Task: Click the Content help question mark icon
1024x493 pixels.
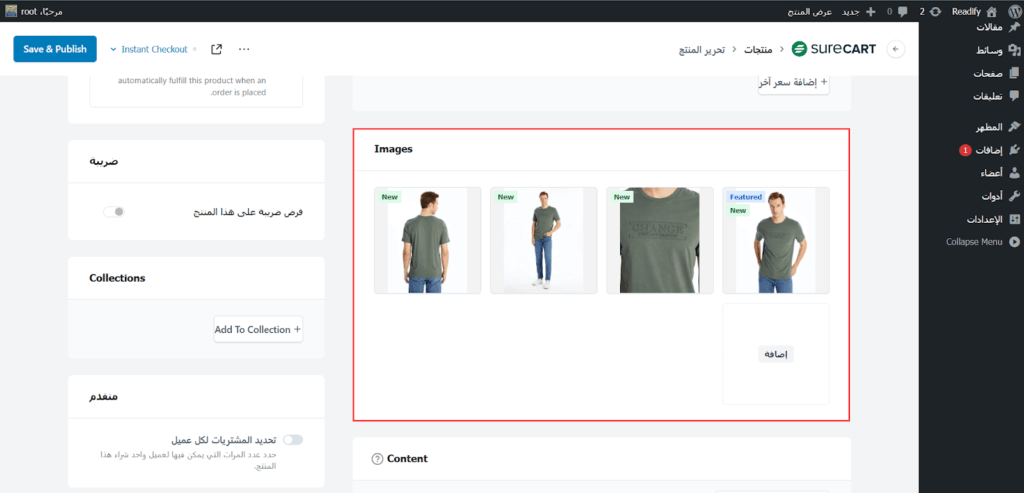Action: (377, 459)
